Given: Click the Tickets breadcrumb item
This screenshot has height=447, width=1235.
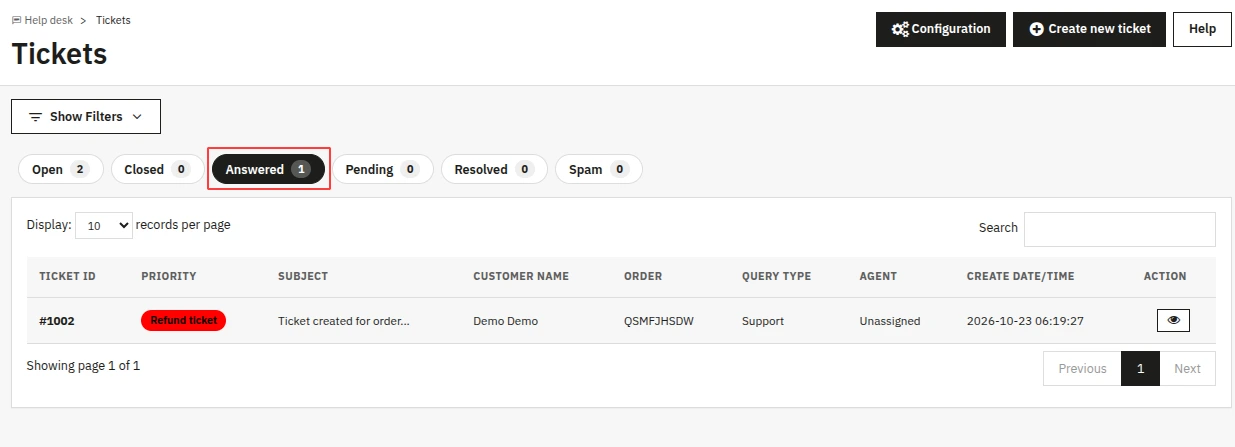Looking at the screenshot, I should (113, 20).
